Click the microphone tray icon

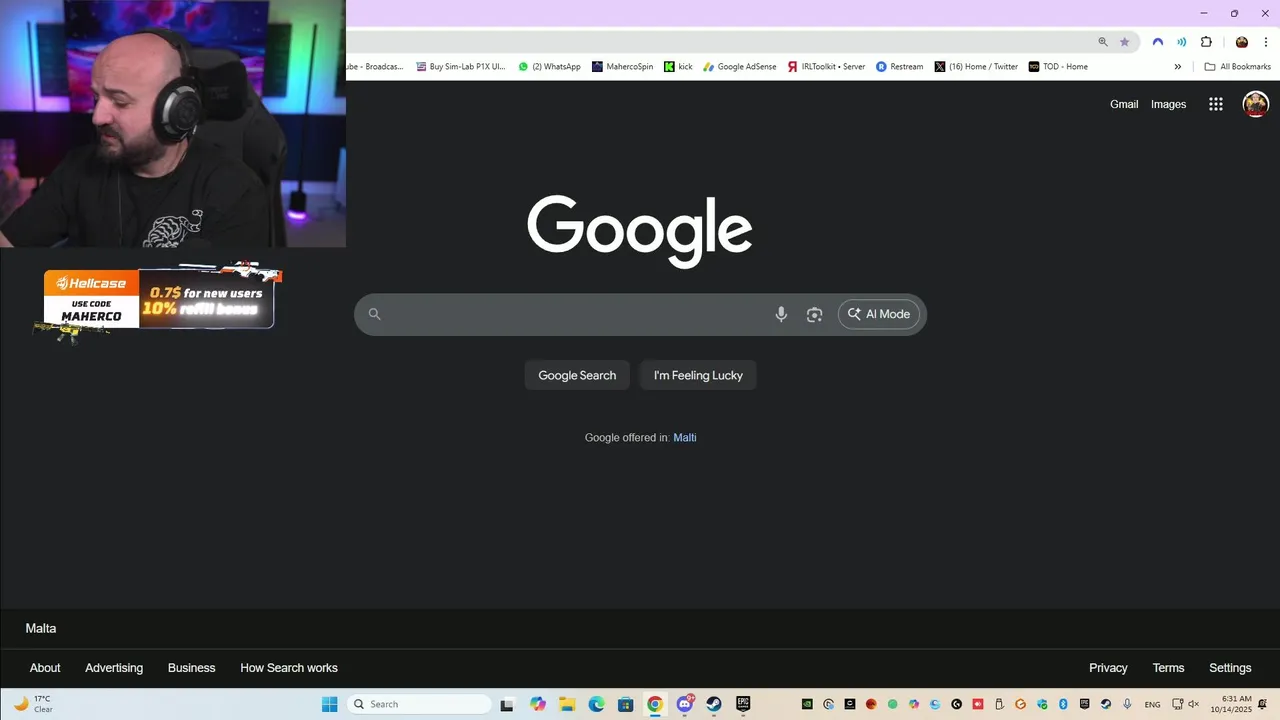tap(1127, 704)
